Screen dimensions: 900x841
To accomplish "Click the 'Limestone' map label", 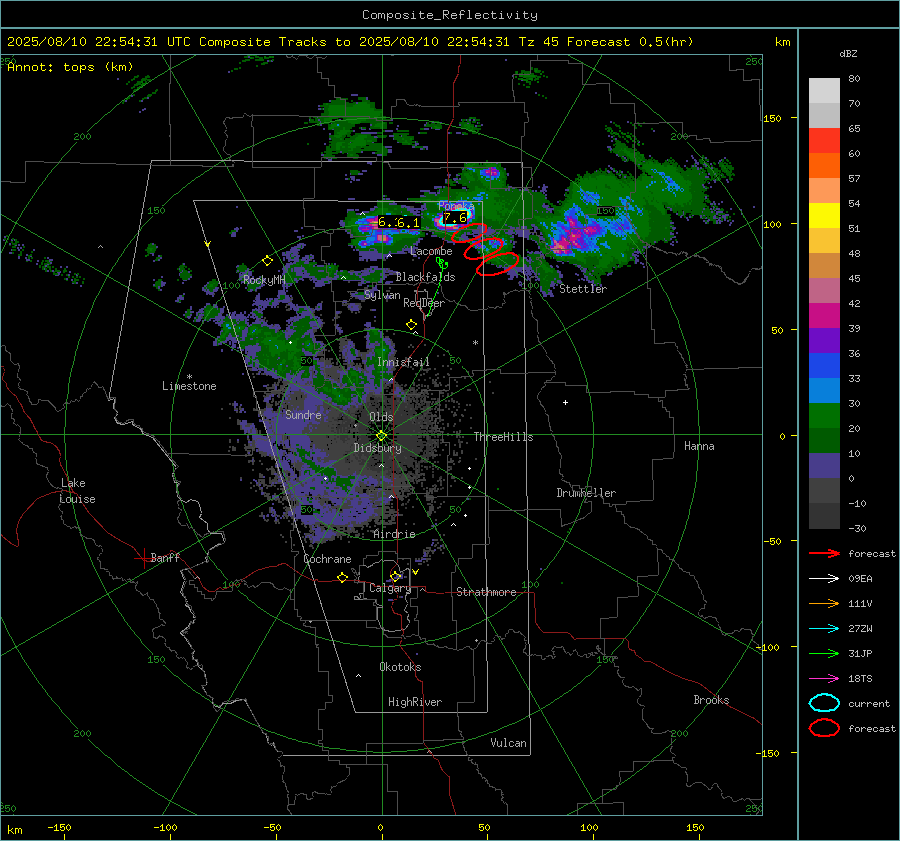I will click(189, 386).
